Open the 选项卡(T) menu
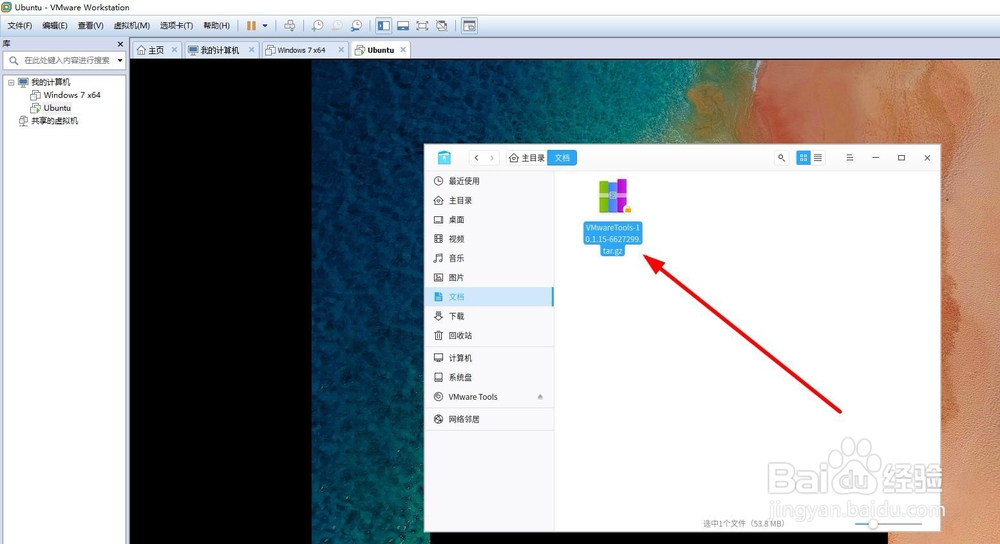 tap(176, 26)
